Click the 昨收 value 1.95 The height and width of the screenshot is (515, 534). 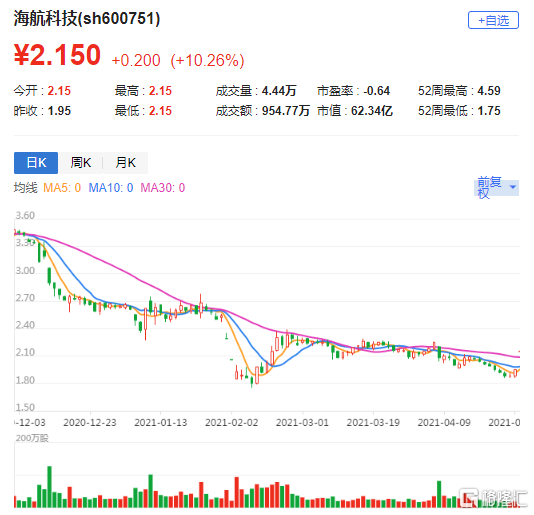point(59,111)
